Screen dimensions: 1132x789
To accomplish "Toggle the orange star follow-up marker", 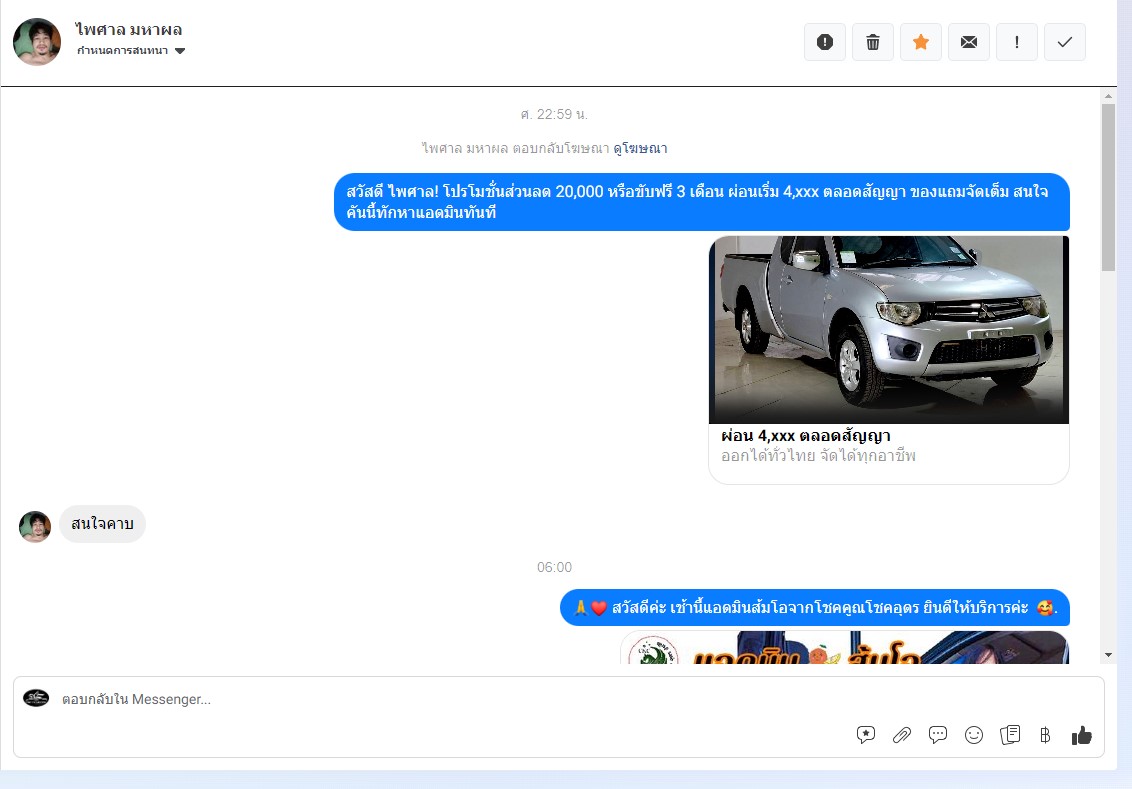I will [x=921, y=42].
